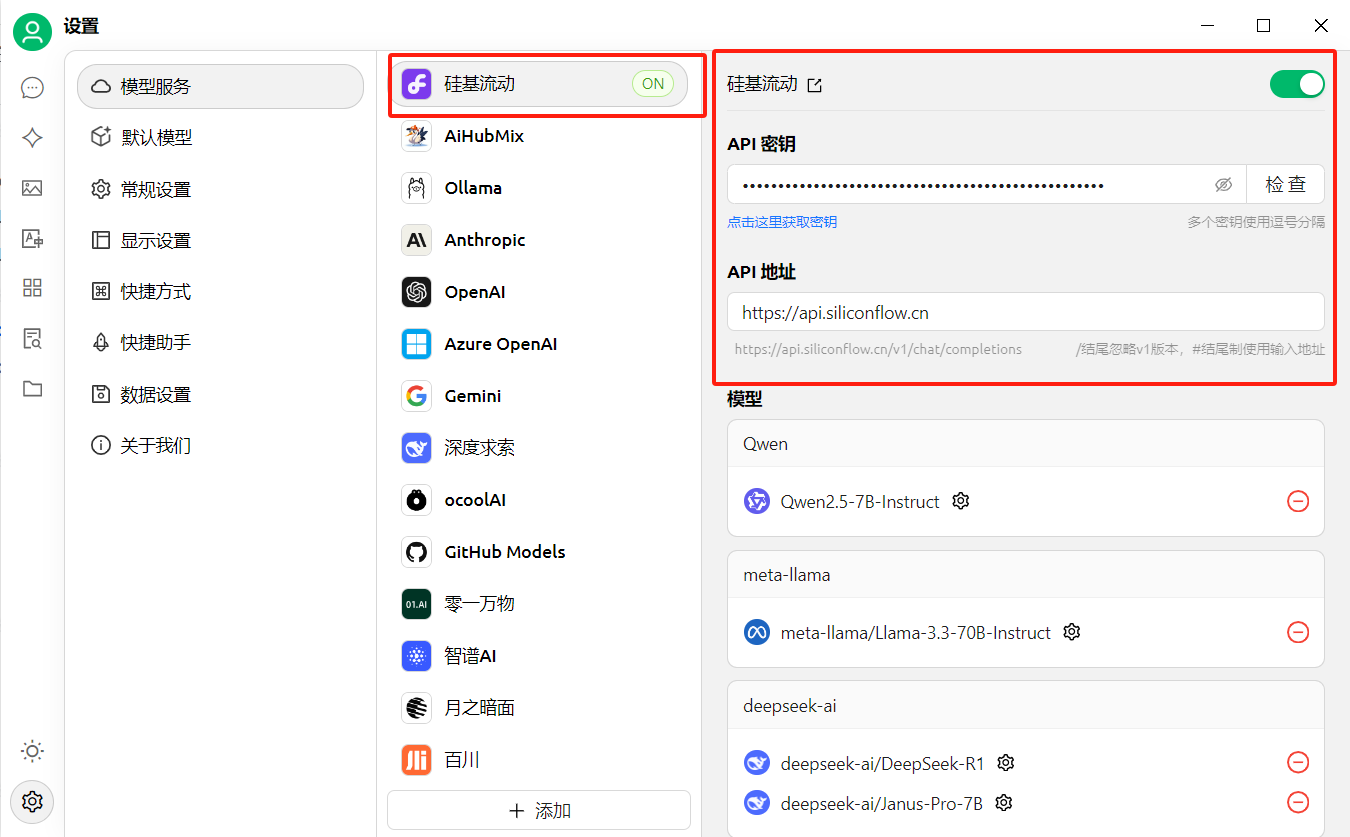Click the settings gear in the sidebar
The width and height of the screenshot is (1350, 837).
click(32, 801)
